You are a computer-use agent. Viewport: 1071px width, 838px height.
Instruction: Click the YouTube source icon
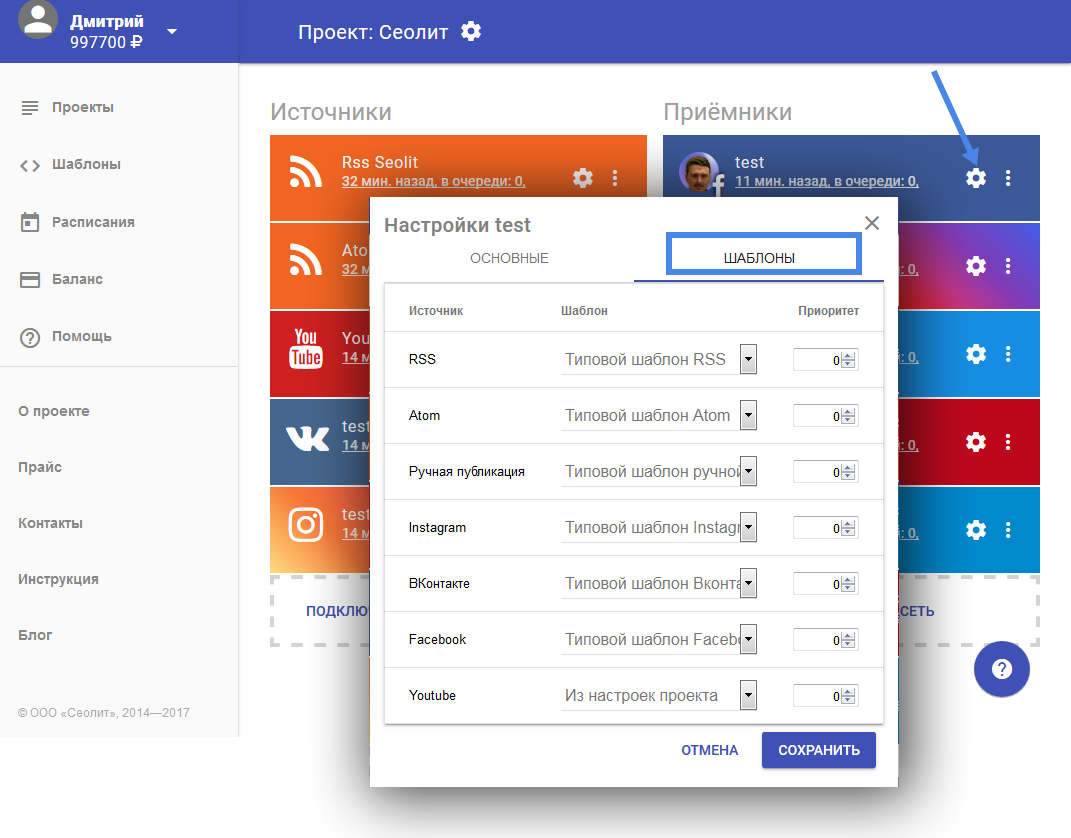[306, 348]
